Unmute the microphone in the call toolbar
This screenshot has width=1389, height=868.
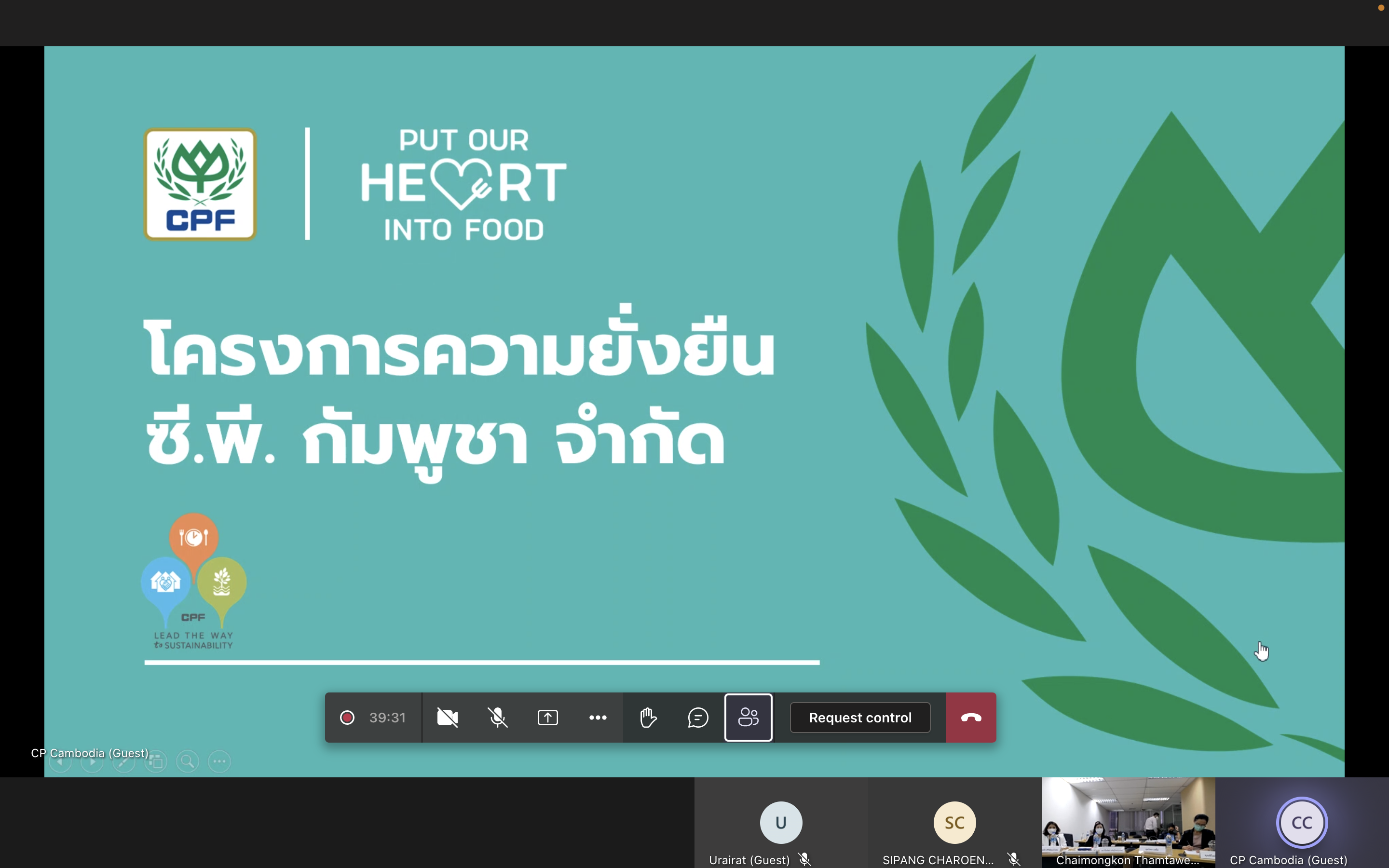pyautogui.click(x=498, y=718)
